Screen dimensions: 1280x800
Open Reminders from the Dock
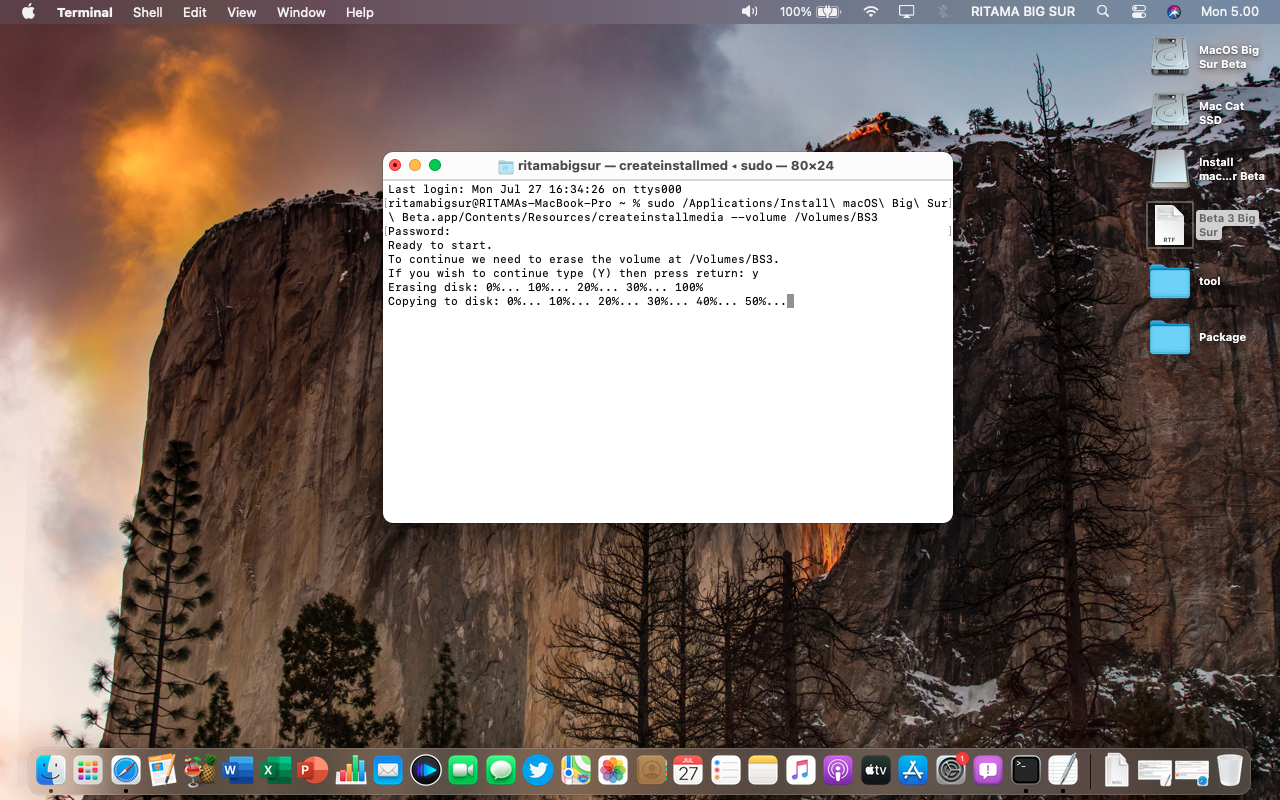(x=726, y=770)
